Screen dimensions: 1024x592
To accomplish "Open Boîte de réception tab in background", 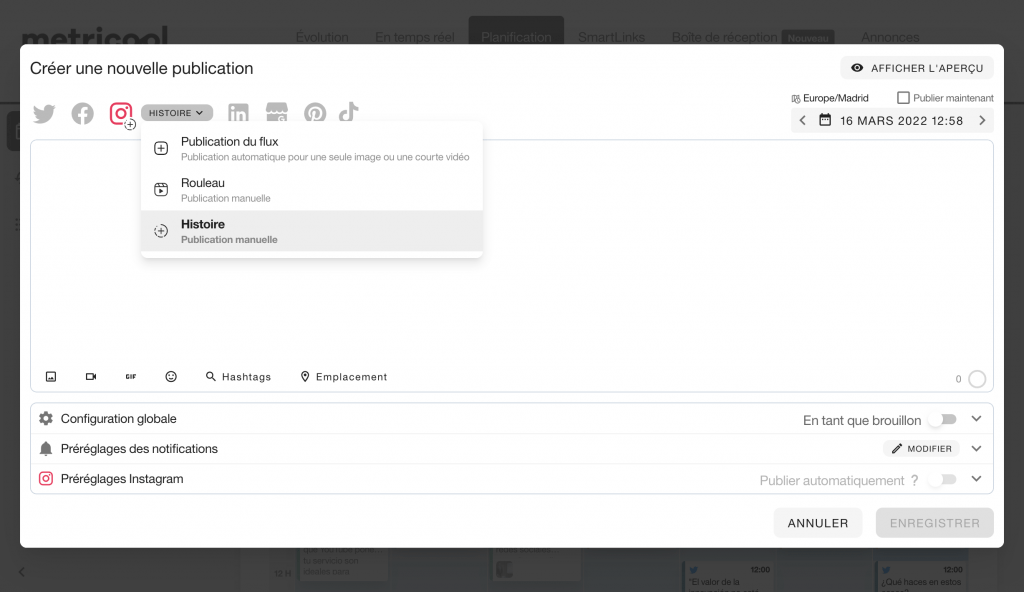I will pyautogui.click(x=724, y=37).
